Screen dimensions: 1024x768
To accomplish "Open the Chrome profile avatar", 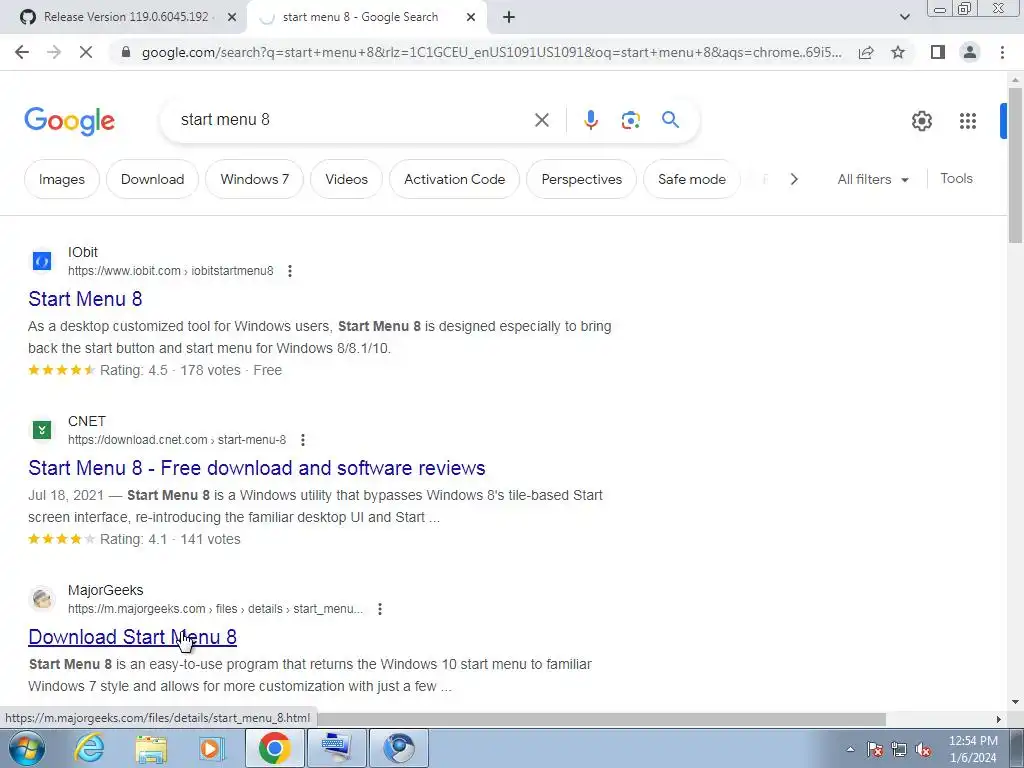I will tap(970, 52).
